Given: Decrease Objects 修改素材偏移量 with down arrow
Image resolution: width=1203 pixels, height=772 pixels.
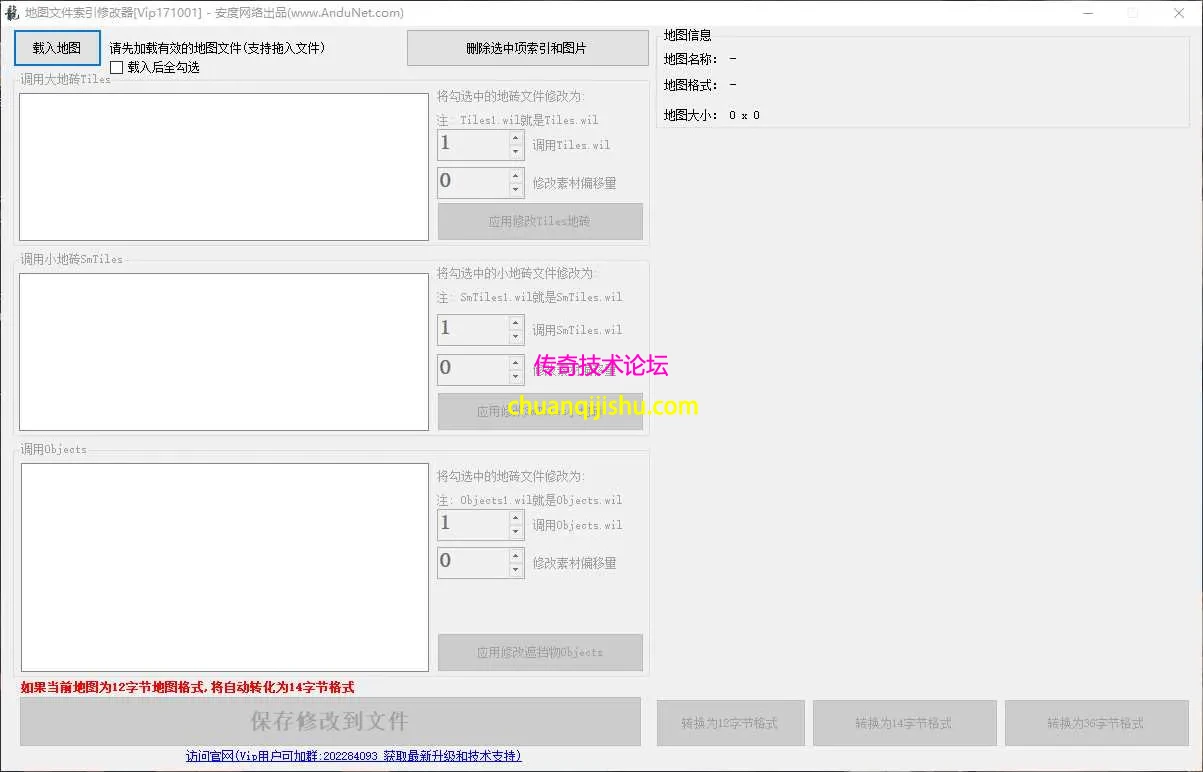Looking at the screenshot, I should coord(516,570).
